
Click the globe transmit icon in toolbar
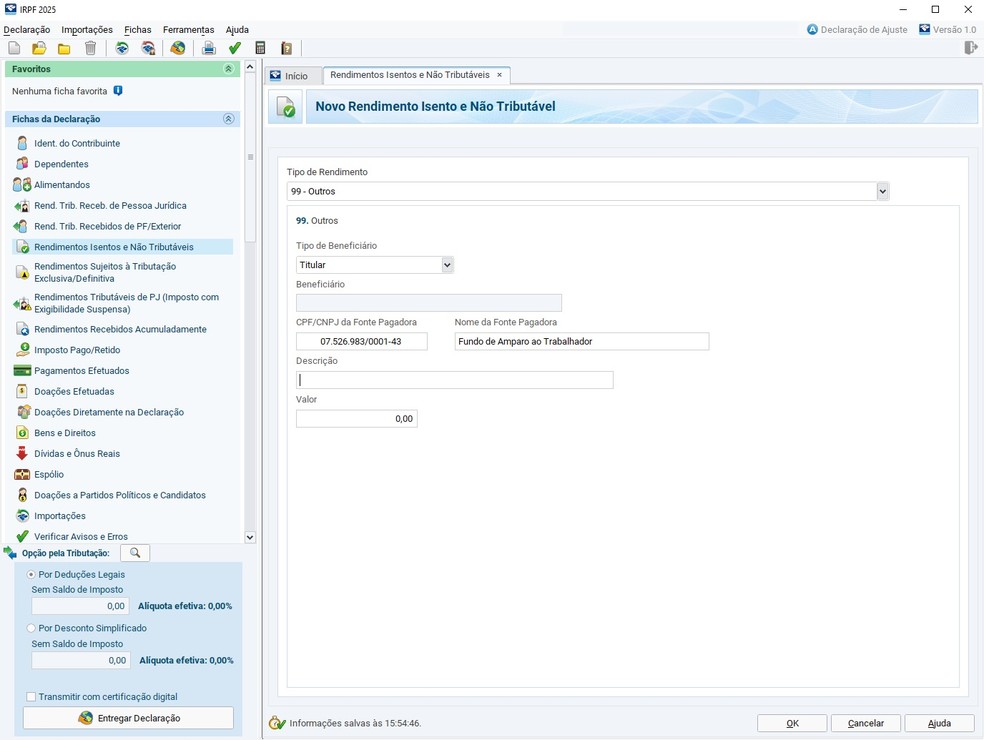tap(178, 48)
